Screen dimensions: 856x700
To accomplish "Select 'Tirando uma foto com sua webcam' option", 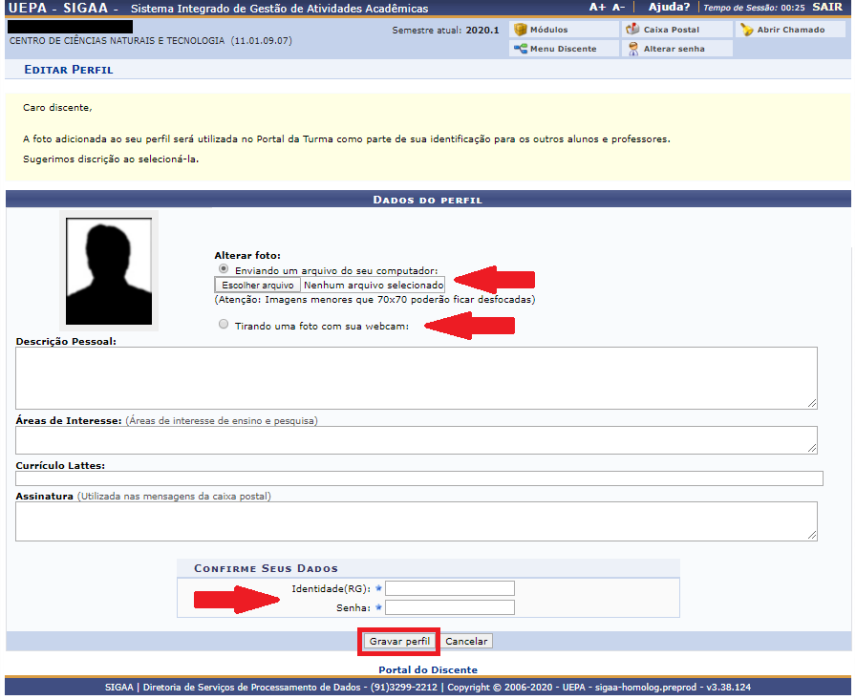I will coord(223,324).
